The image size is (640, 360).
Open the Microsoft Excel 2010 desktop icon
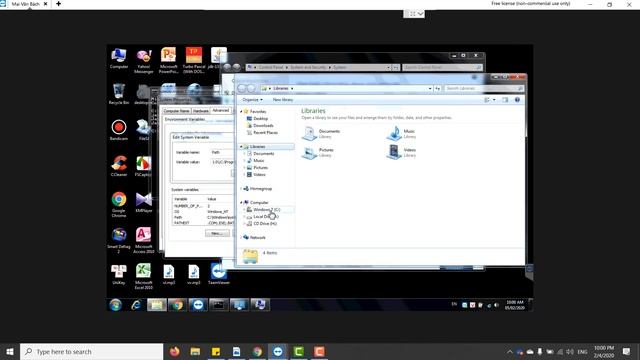coord(144,276)
